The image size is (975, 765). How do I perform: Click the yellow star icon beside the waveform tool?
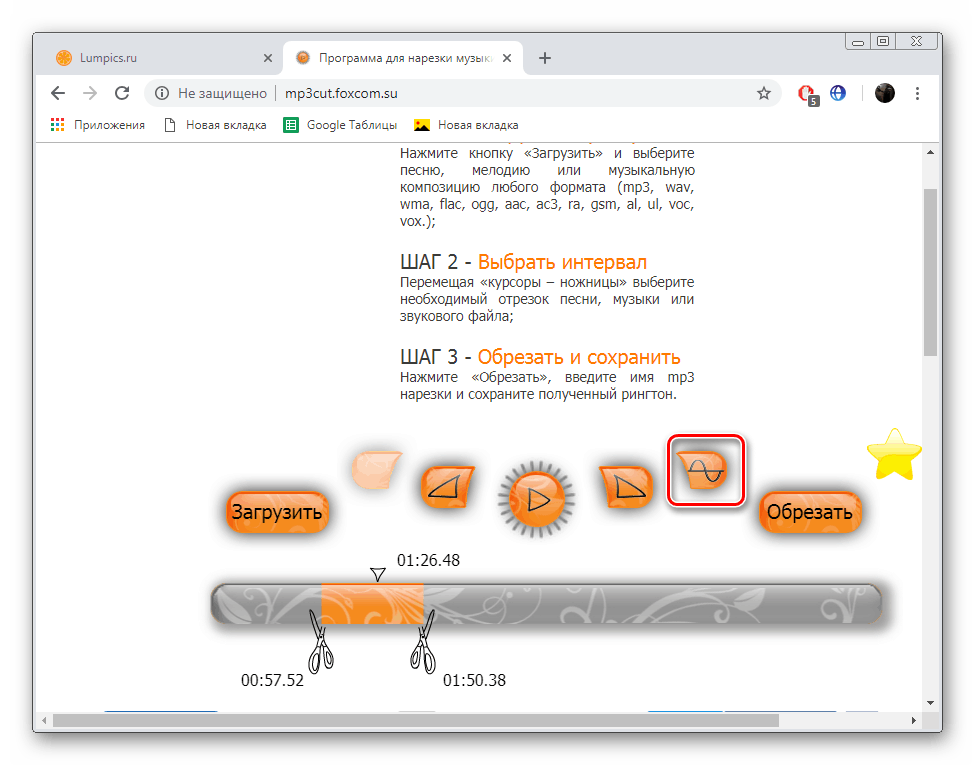892,455
